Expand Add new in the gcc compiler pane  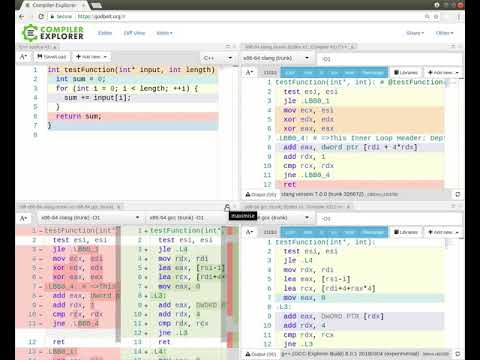pos(443,232)
